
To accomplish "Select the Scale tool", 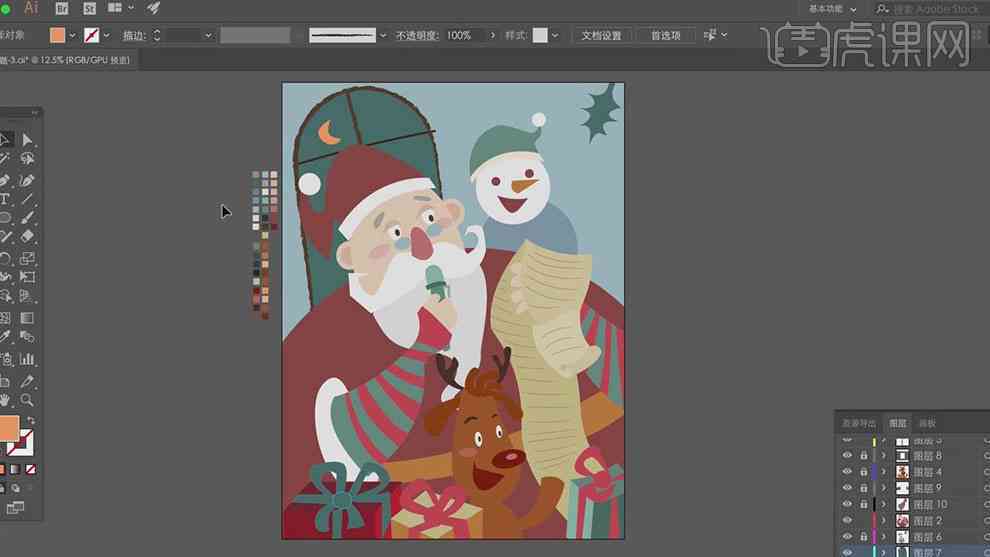I will 27,258.
